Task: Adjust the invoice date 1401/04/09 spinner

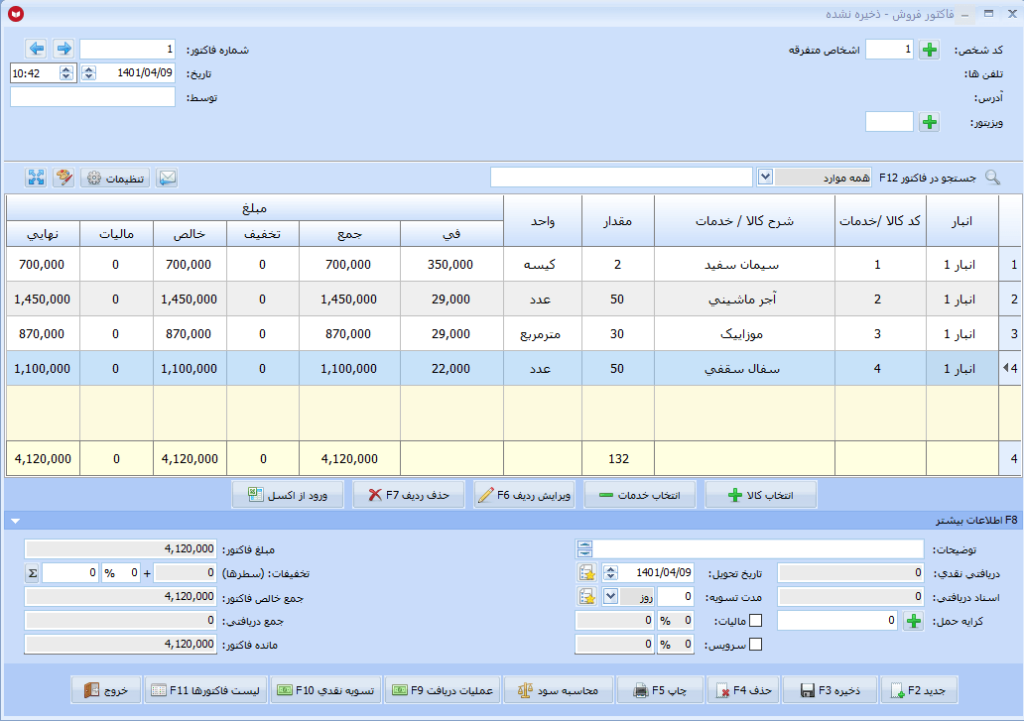Action: pos(89,73)
